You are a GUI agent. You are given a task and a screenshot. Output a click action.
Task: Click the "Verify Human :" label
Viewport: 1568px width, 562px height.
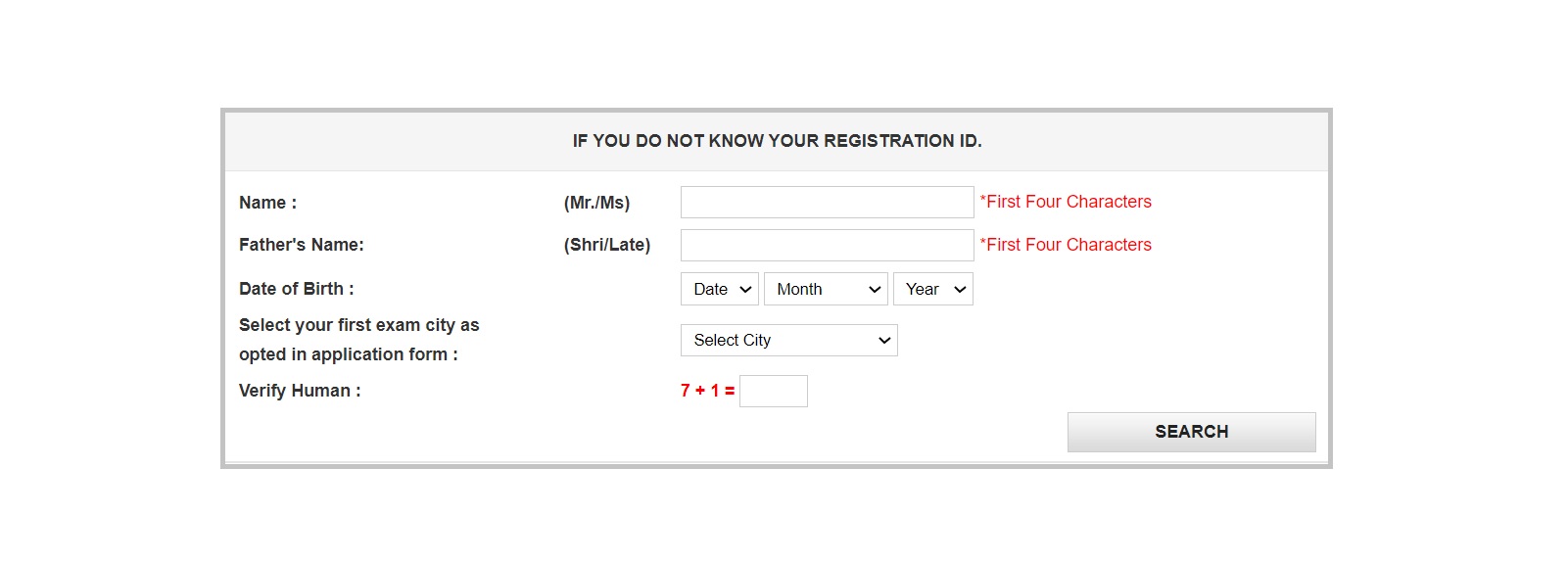click(x=300, y=391)
